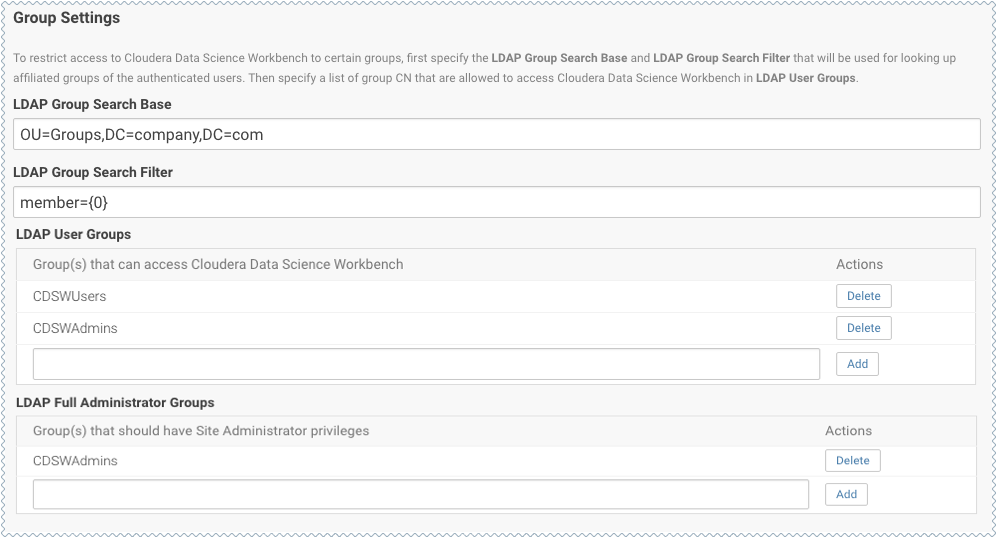The width and height of the screenshot is (998, 538).
Task: Select the CDSWUsers row text
Action: 70,297
